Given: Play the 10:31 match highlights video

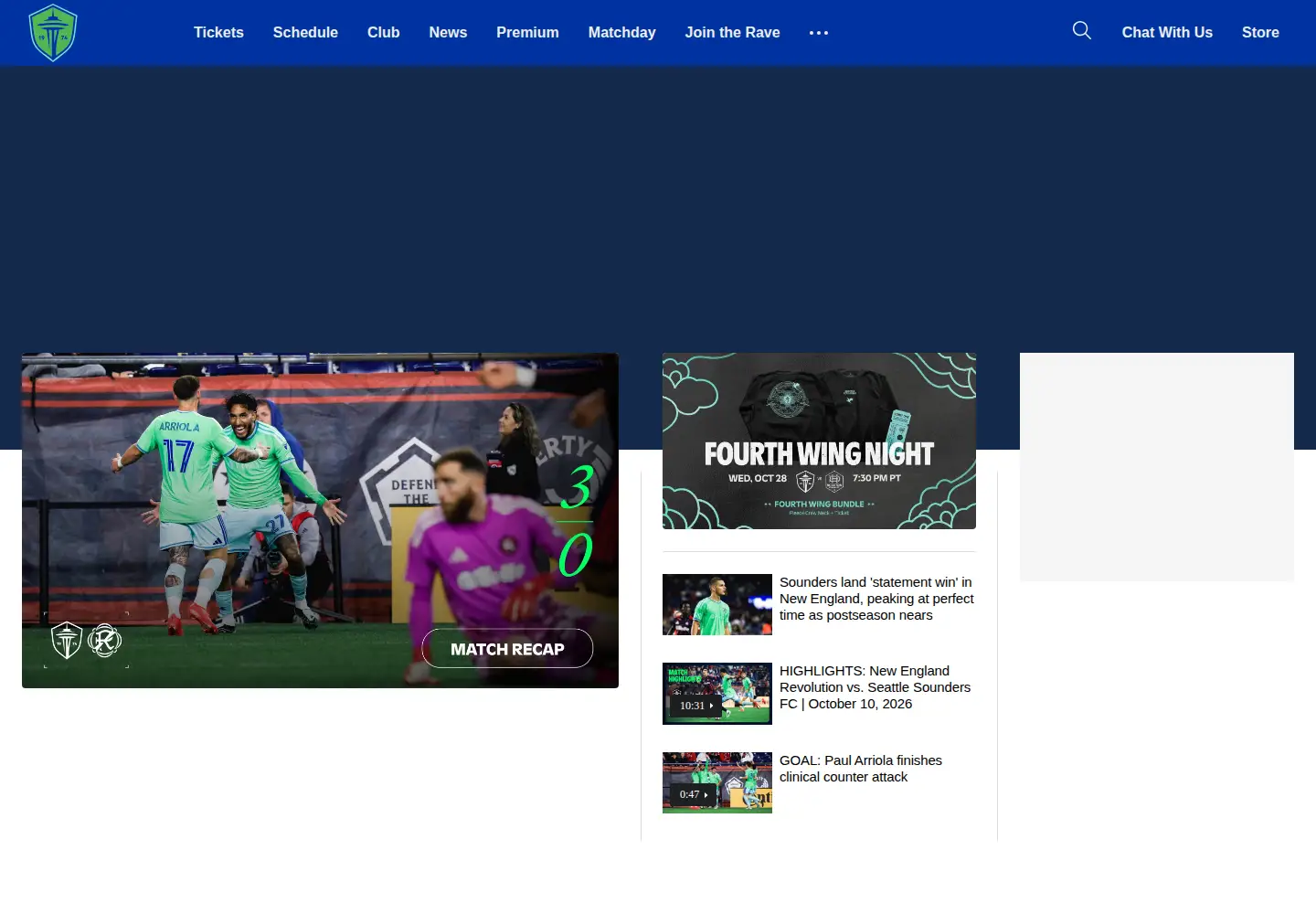Looking at the screenshot, I should (717, 694).
